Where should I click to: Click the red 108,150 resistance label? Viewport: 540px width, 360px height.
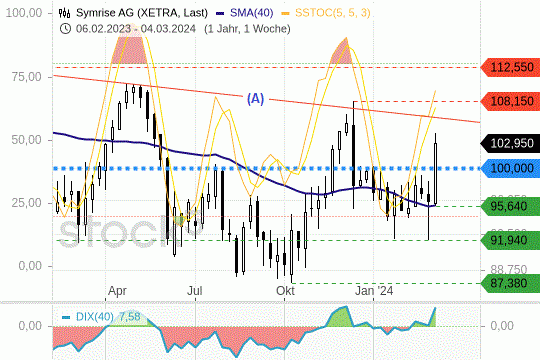tap(510, 102)
